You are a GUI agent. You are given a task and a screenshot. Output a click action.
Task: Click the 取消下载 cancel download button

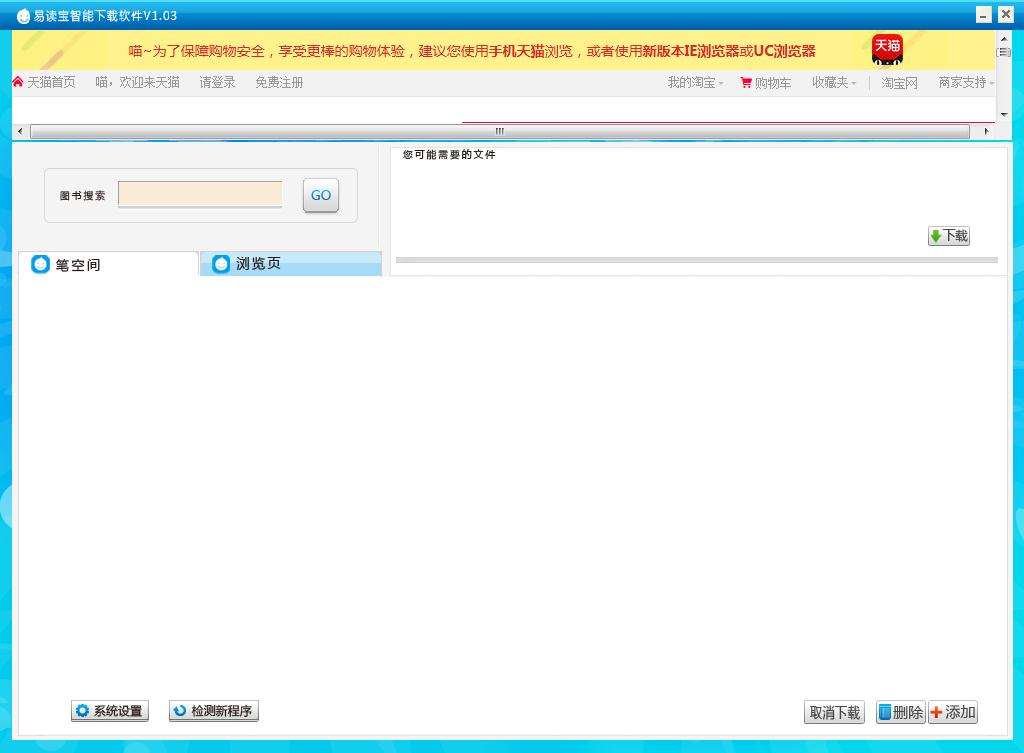pos(834,712)
